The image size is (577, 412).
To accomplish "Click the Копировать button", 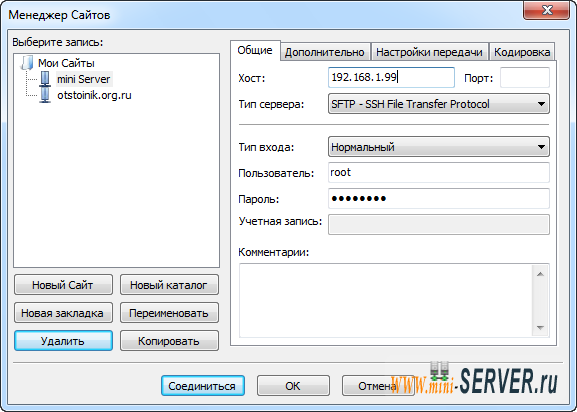I will tap(169, 341).
